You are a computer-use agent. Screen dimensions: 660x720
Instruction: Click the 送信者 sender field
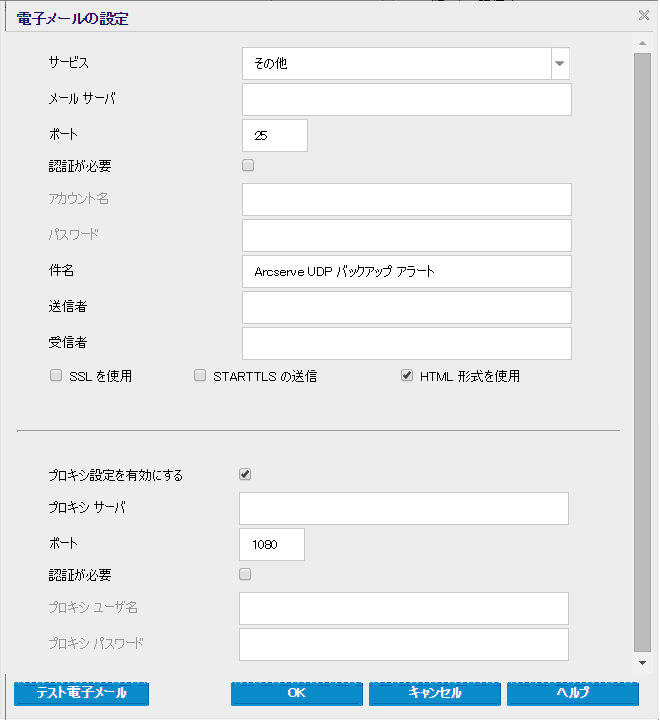pyautogui.click(x=406, y=307)
